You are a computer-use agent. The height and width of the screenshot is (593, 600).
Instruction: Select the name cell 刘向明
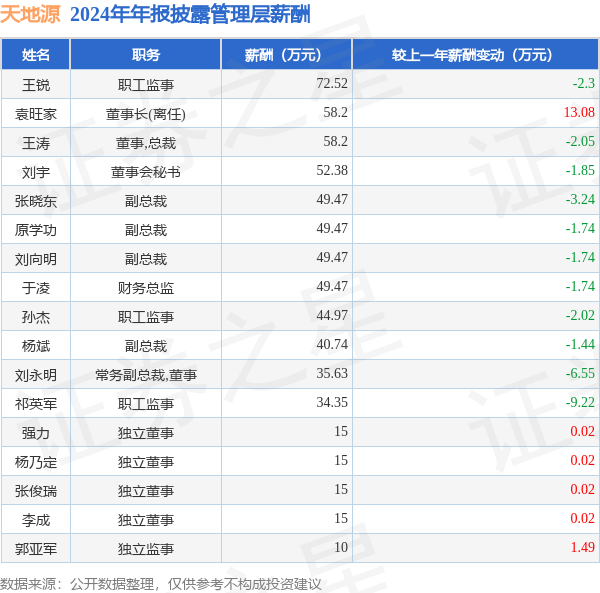(x=36, y=259)
